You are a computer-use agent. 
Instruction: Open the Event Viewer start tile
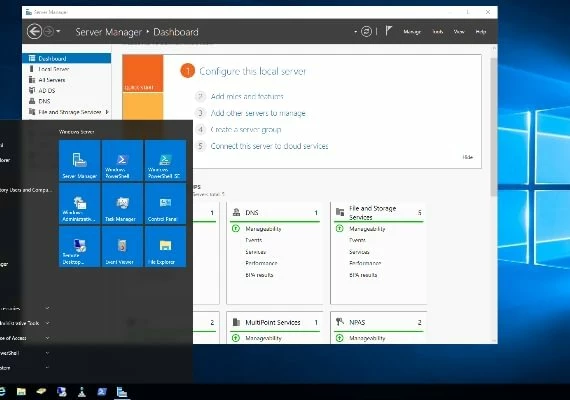pos(123,246)
